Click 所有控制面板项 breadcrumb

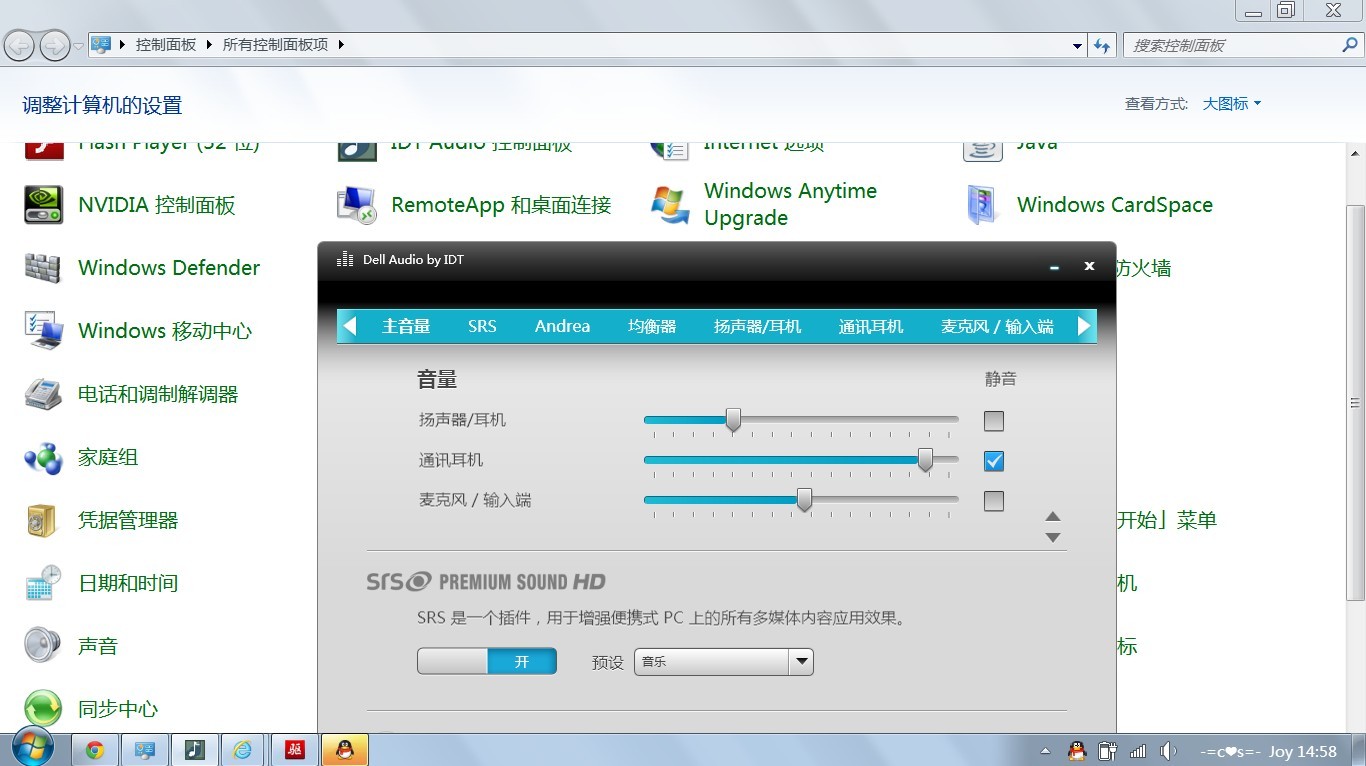click(x=275, y=45)
